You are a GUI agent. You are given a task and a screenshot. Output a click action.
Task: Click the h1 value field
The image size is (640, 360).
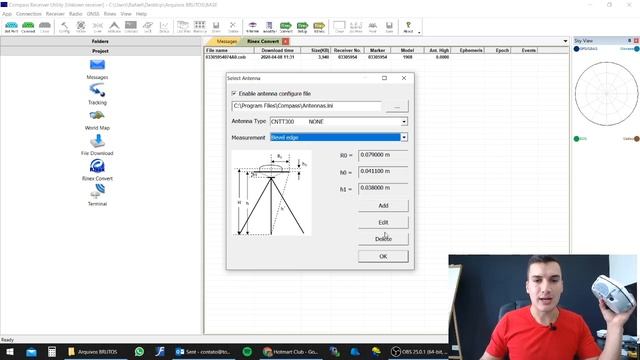click(x=383, y=188)
